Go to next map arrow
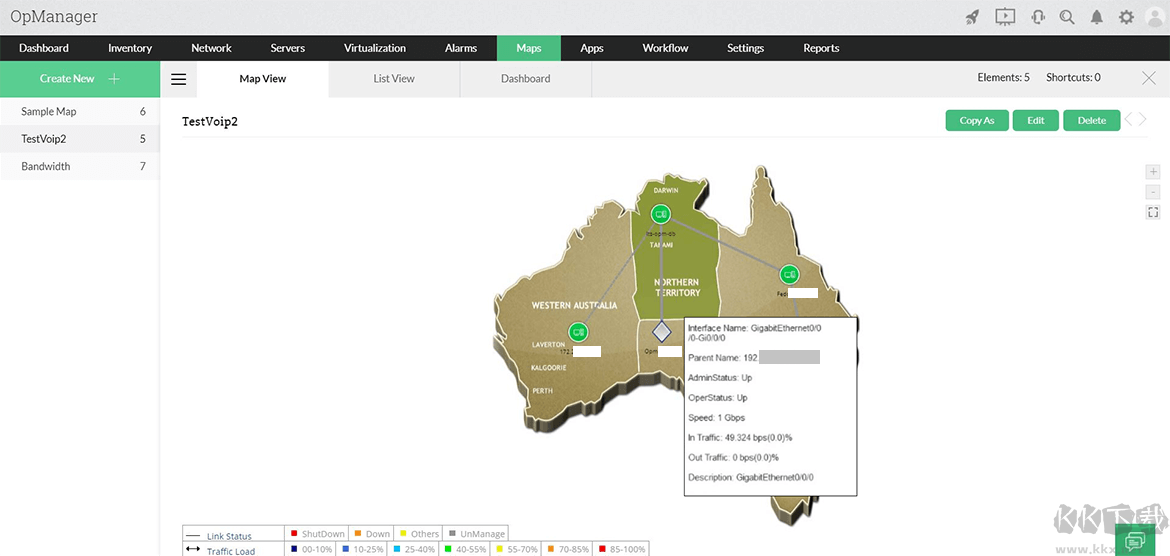The height and width of the screenshot is (556, 1170). pos(1142,119)
